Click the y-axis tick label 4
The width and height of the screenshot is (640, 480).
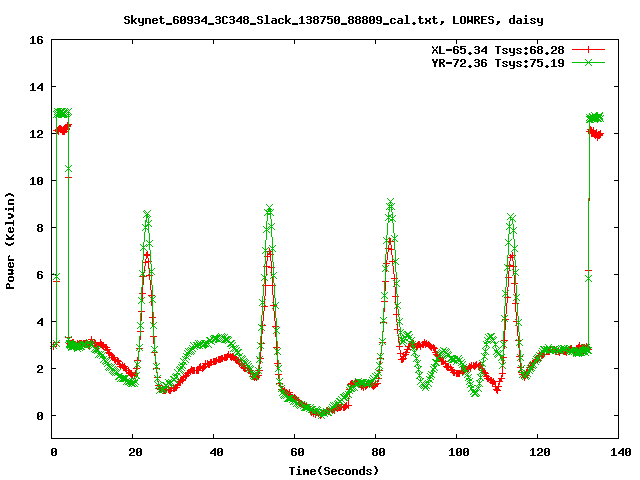coord(40,322)
